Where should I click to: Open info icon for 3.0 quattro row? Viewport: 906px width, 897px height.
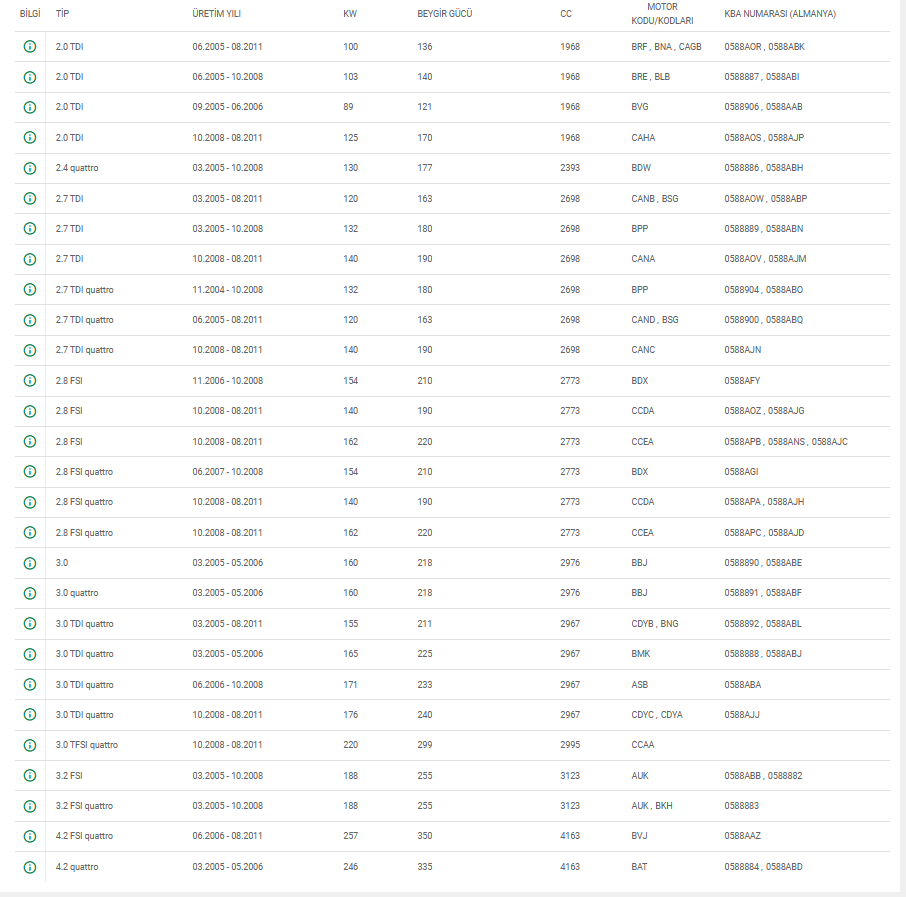tap(29, 593)
